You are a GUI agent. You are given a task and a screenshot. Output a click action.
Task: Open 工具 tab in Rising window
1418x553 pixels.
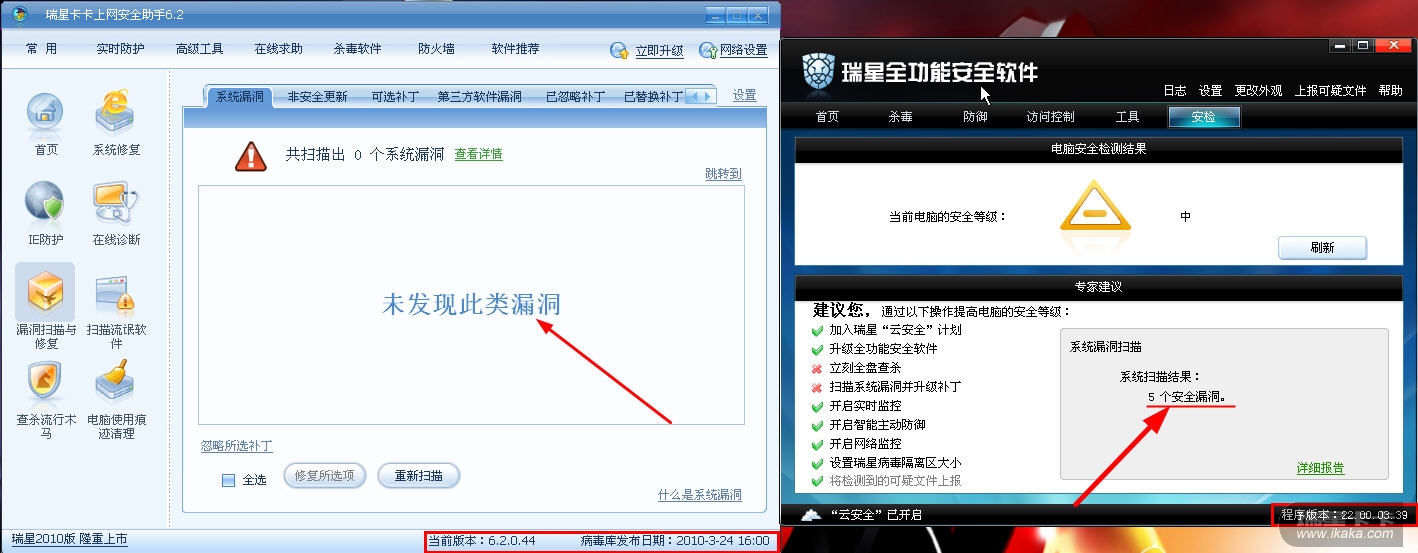point(1127,117)
